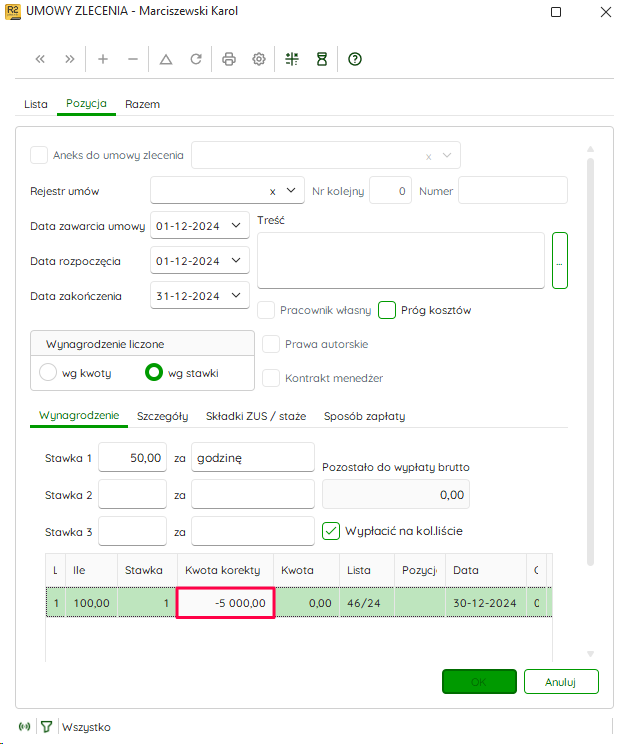Image resolution: width=622 pixels, height=744 pixels.
Task: Open Data zakończenia date picker
Action: (236, 296)
